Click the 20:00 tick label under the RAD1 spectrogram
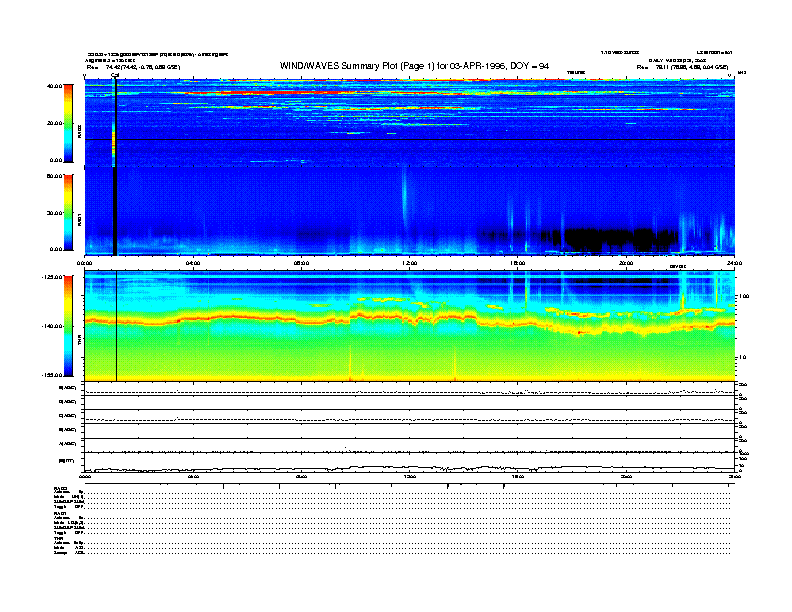 coord(626,263)
